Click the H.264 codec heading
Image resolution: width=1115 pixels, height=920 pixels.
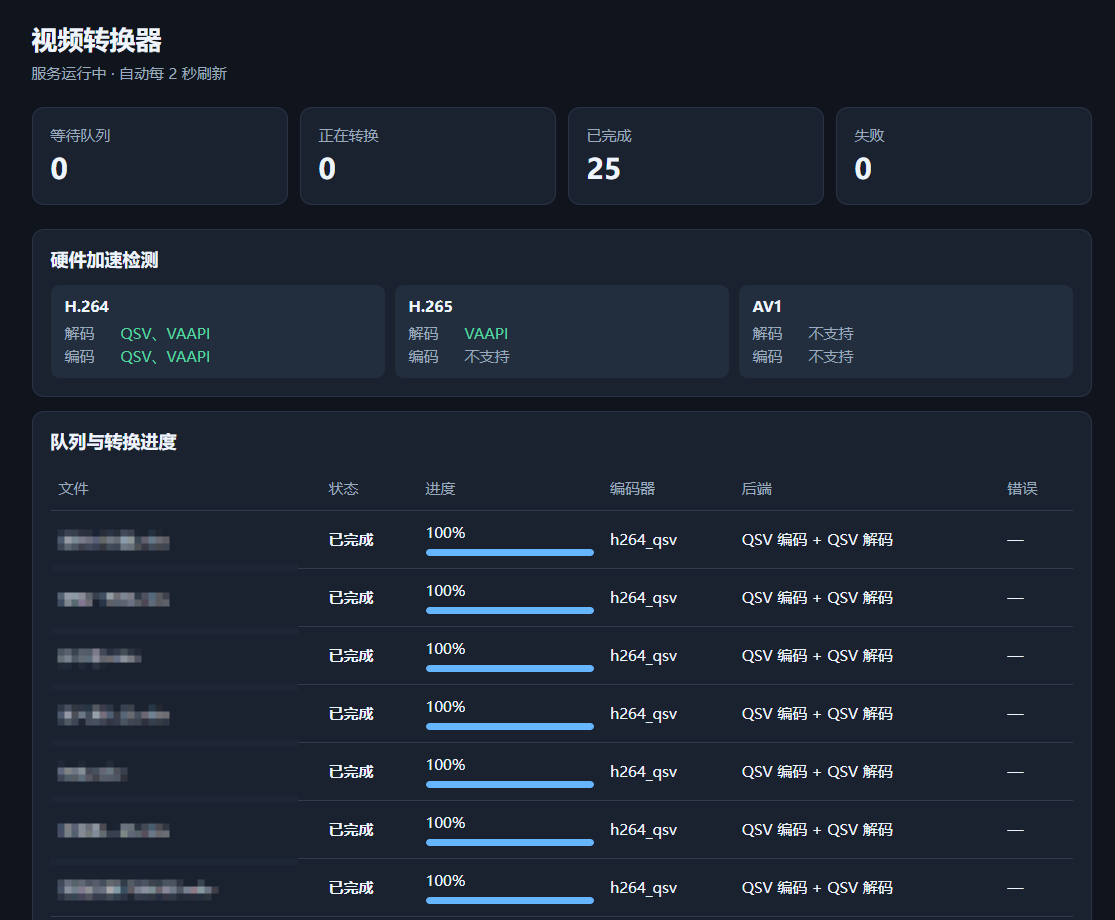pyautogui.click(x=87, y=306)
